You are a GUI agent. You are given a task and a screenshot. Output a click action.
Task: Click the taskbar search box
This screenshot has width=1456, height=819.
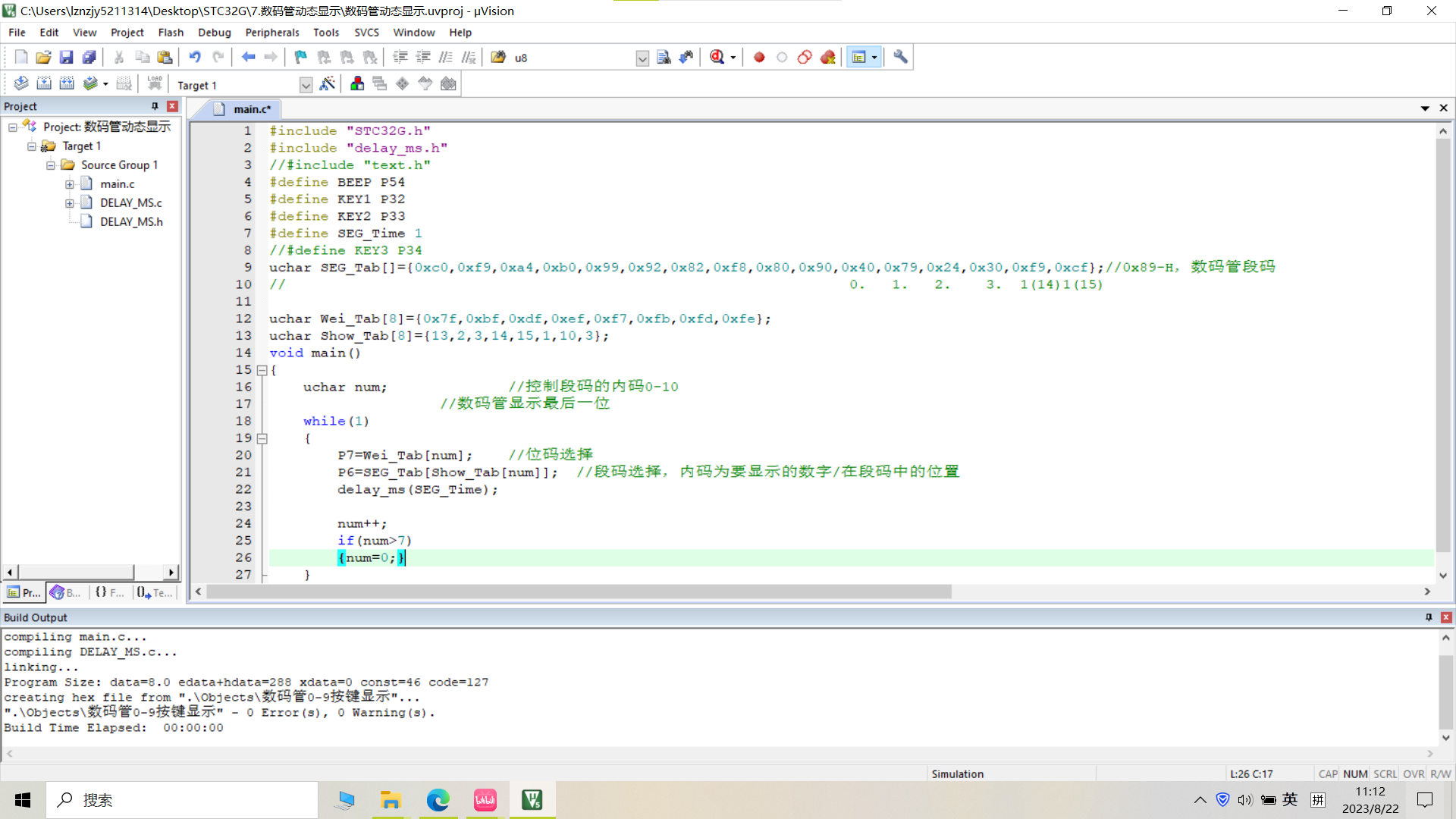pos(182,800)
